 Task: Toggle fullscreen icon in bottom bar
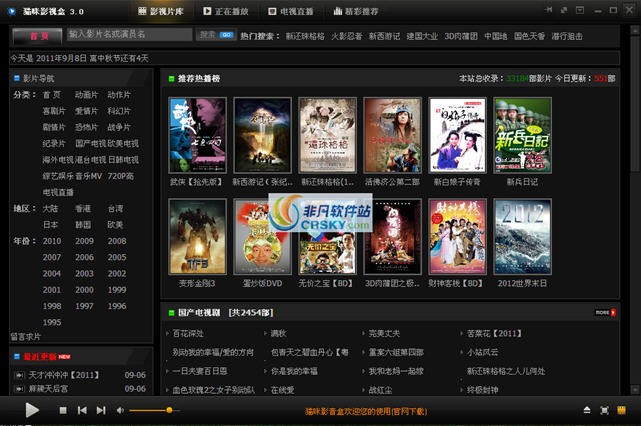coord(607,410)
